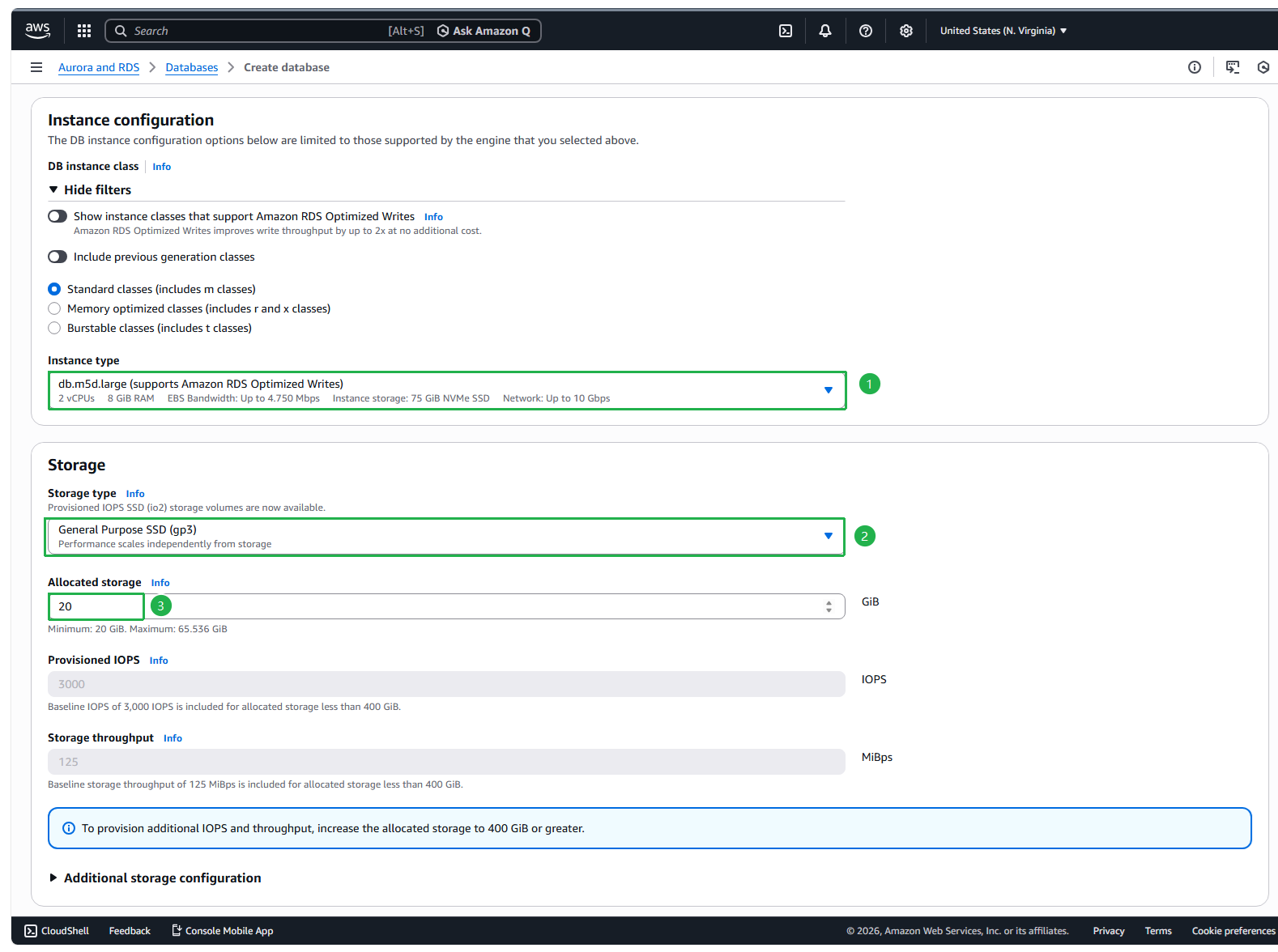Viewport: 1278px width, 952px height.
Task: Click the Ask Amazon Q button
Action: [484, 31]
